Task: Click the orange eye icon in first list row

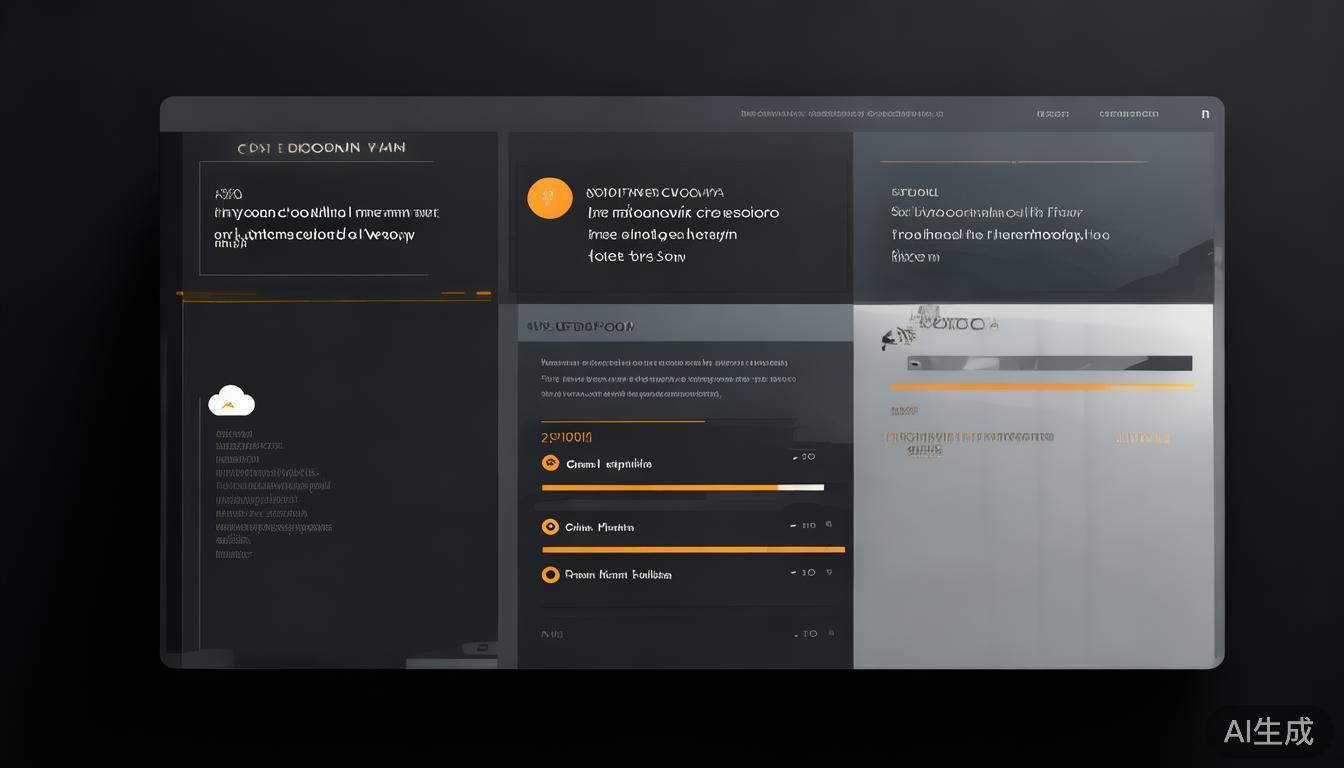Action: click(550, 463)
